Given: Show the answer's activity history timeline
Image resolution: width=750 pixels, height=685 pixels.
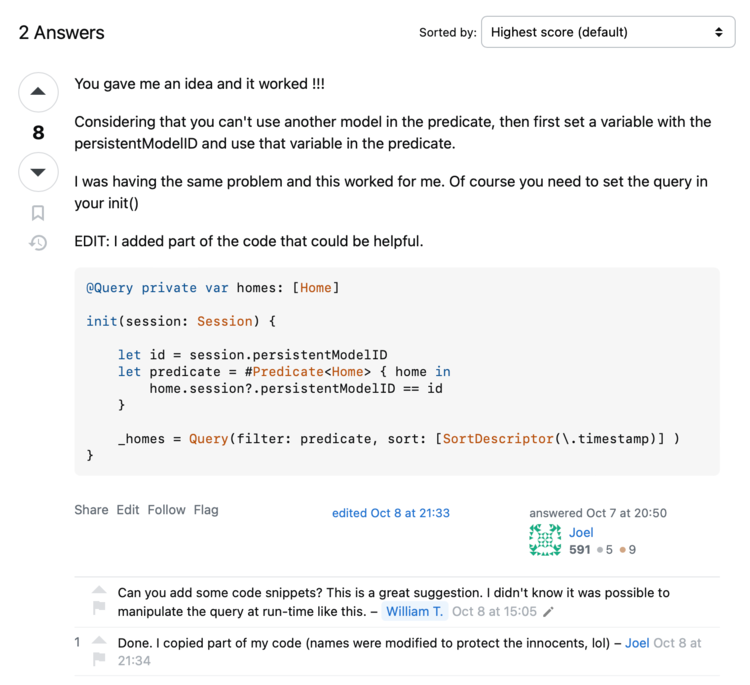Looking at the screenshot, I should [x=38, y=243].
